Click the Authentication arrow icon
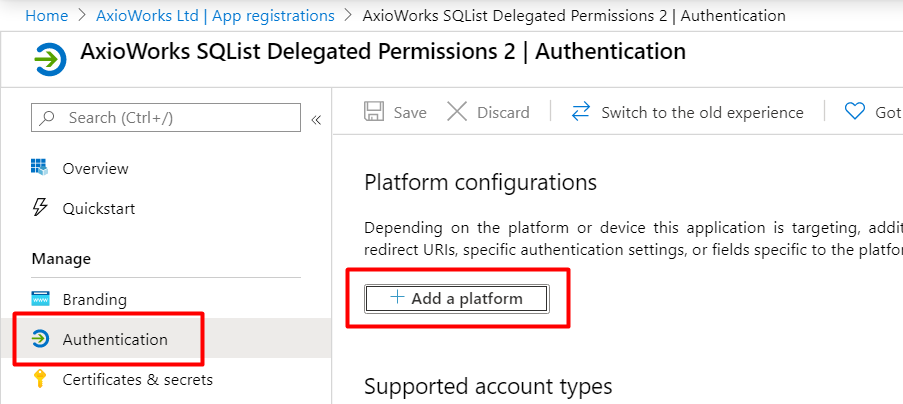The image size is (903, 404). point(40,339)
